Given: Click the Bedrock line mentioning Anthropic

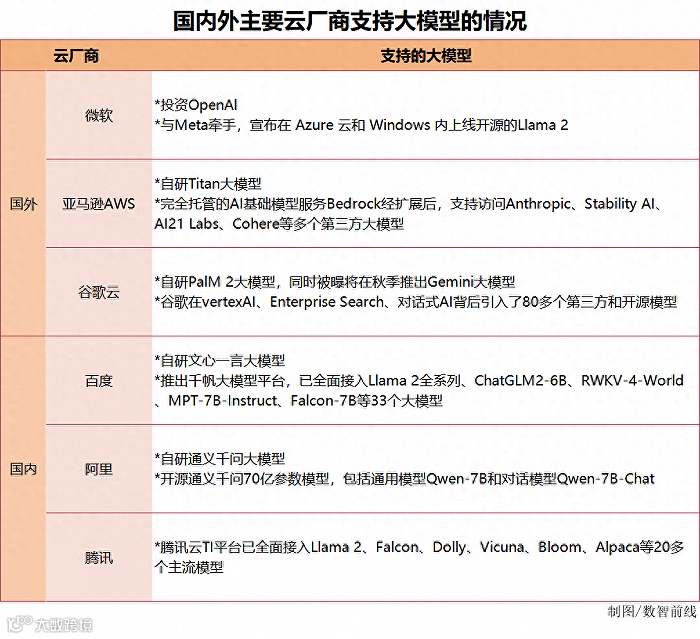Looking at the screenshot, I should [408, 204].
